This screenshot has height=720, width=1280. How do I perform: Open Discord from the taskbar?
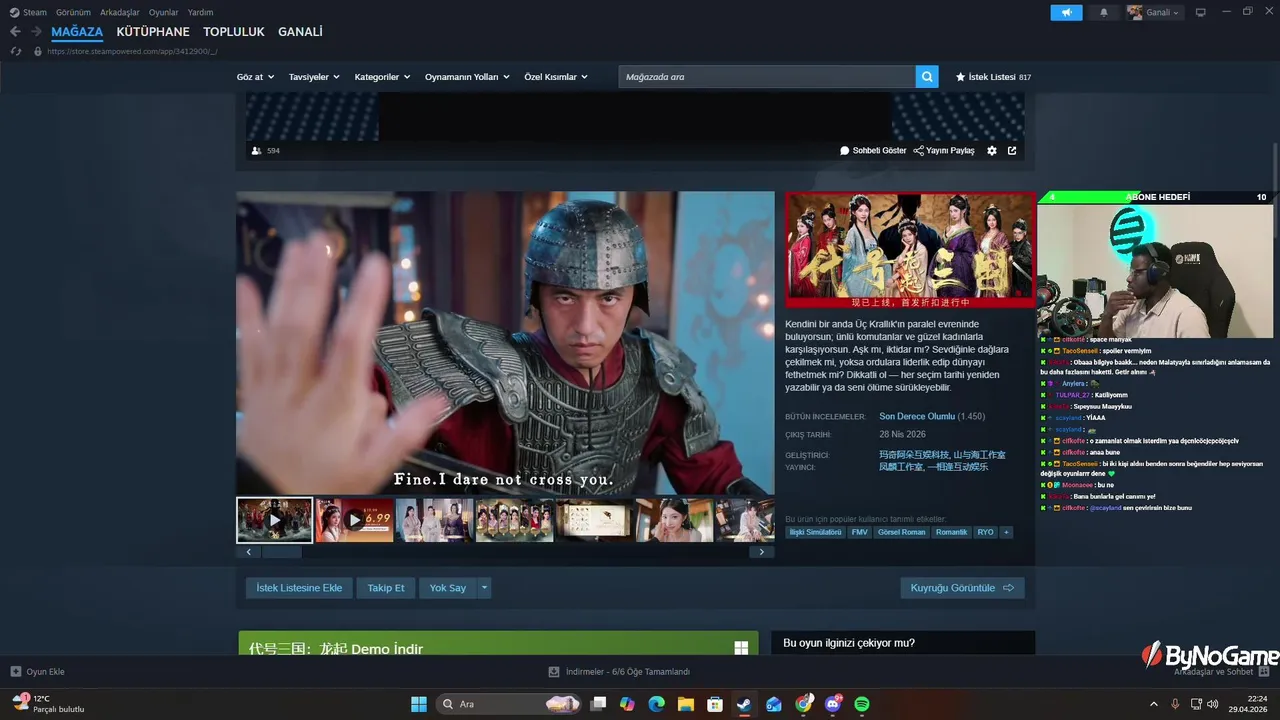pos(833,704)
